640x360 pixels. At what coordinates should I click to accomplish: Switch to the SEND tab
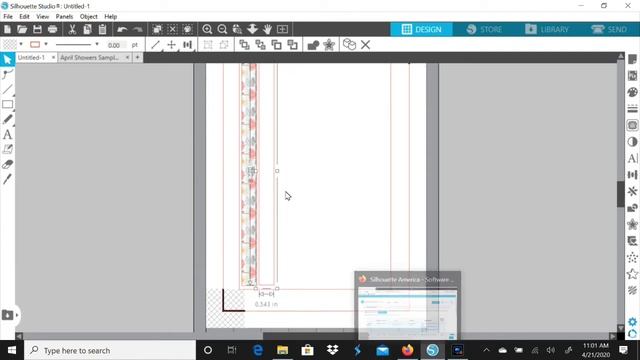click(x=609, y=29)
